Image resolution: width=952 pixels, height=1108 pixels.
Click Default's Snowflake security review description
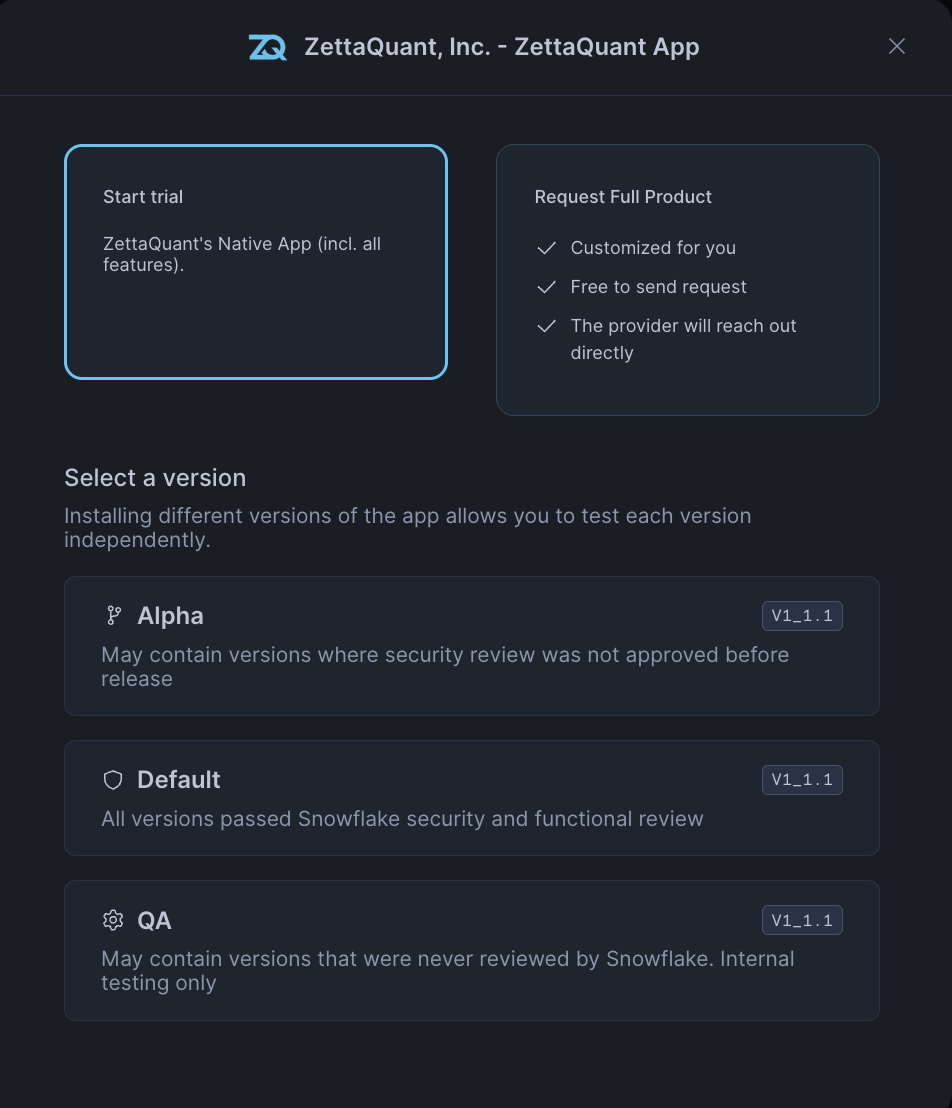pyautogui.click(x=402, y=819)
